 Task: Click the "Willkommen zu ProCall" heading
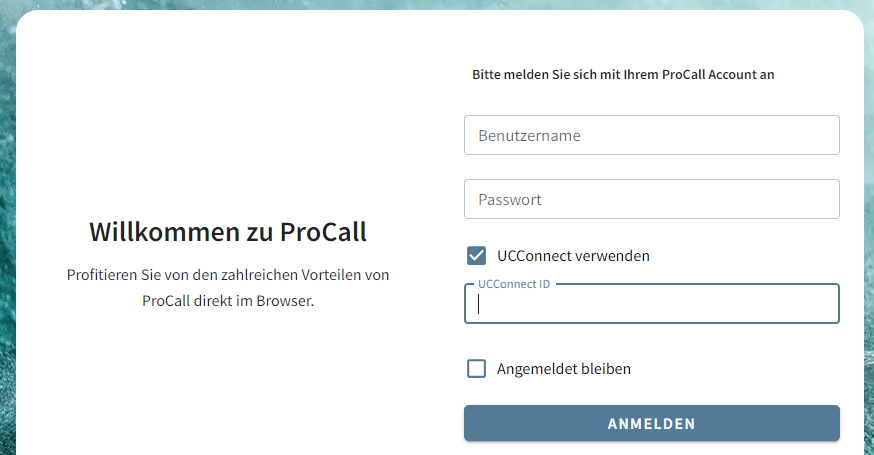click(x=228, y=232)
